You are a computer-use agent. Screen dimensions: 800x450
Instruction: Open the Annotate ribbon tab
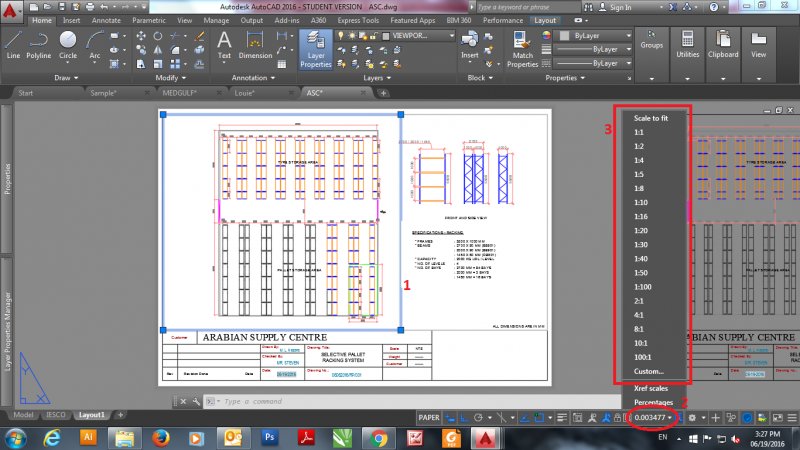(106, 19)
